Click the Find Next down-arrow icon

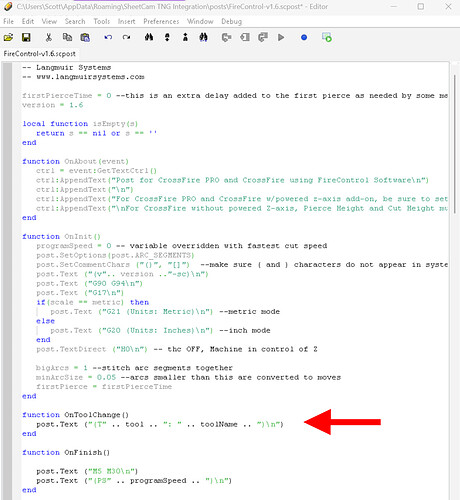[x=167, y=37]
